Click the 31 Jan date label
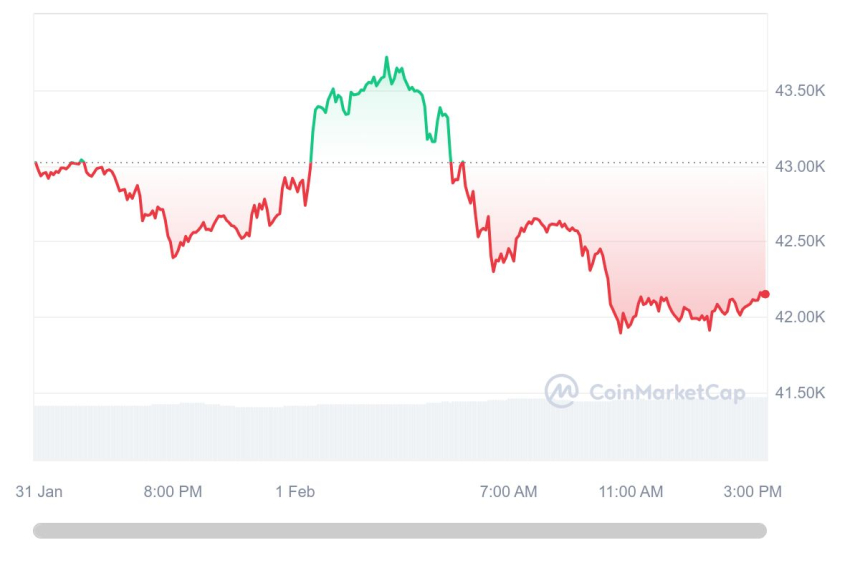The width and height of the screenshot is (860, 573). pyautogui.click(x=39, y=491)
